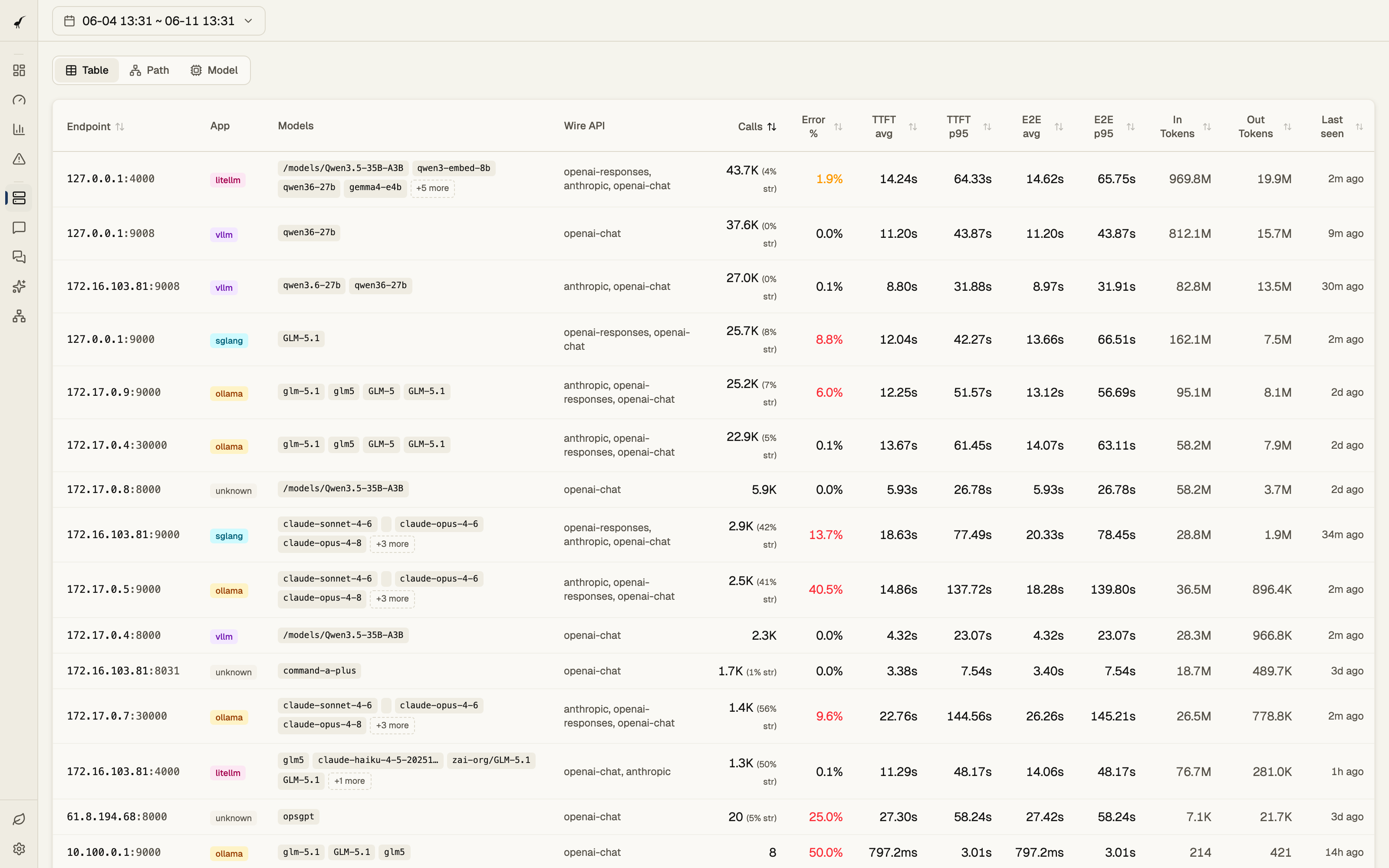Select endpoint 10.100.0.1:9000
The image size is (1389, 868).
tap(114, 852)
